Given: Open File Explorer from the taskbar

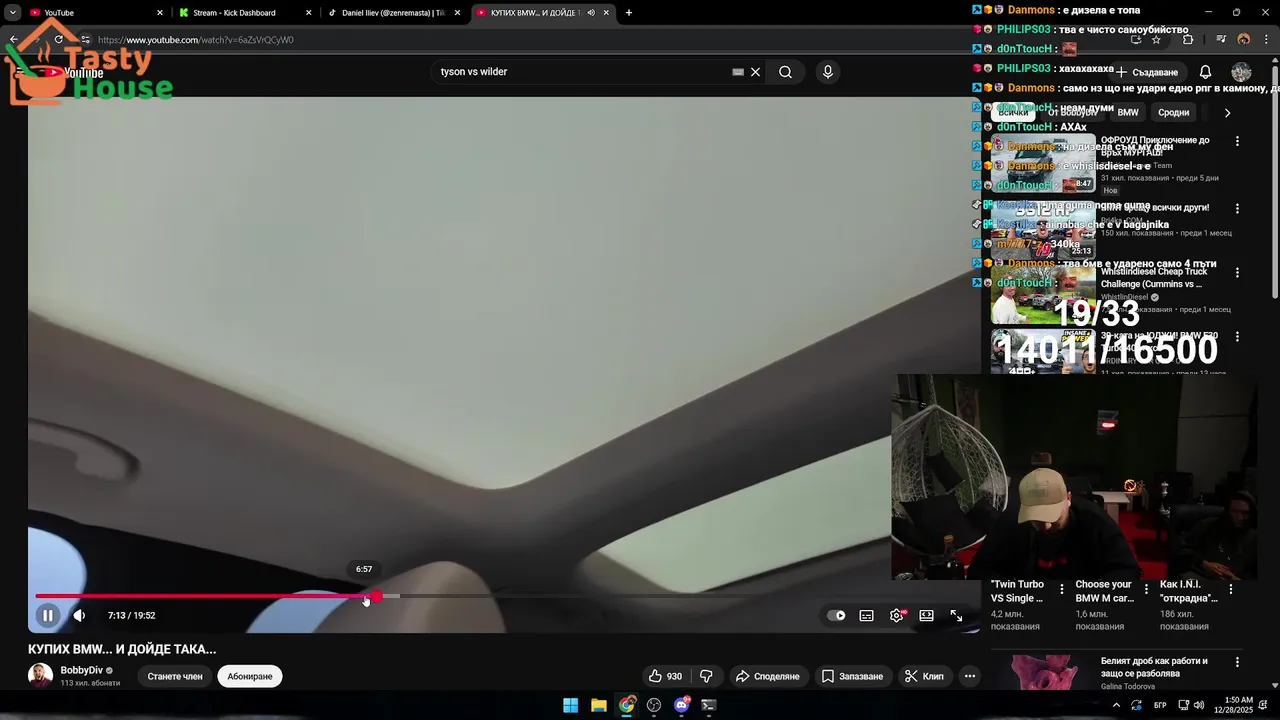Looking at the screenshot, I should pyautogui.click(x=598, y=705).
